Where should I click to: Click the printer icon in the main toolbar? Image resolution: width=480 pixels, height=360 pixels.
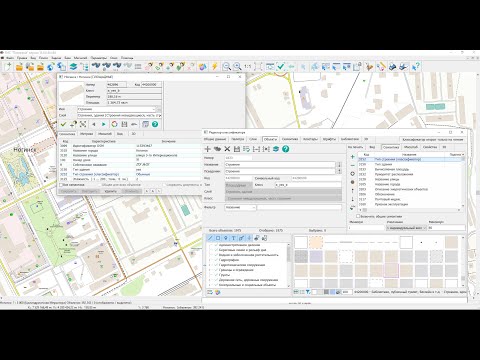click(392, 67)
